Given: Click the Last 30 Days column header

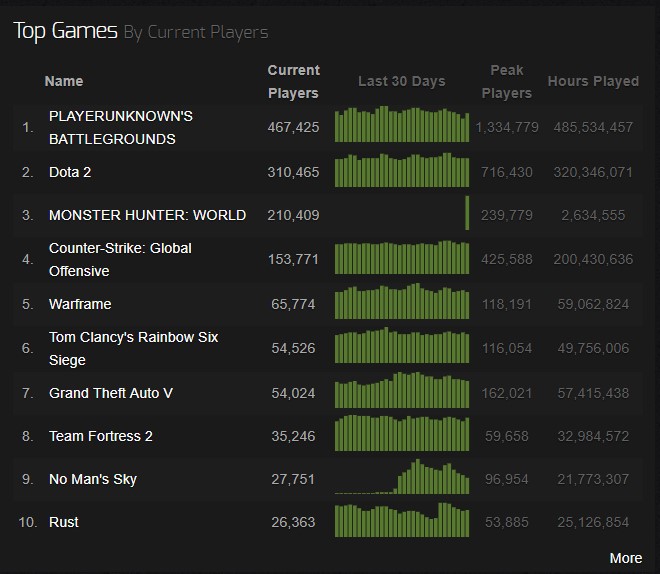Looking at the screenshot, I should pyautogui.click(x=402, y=81).
